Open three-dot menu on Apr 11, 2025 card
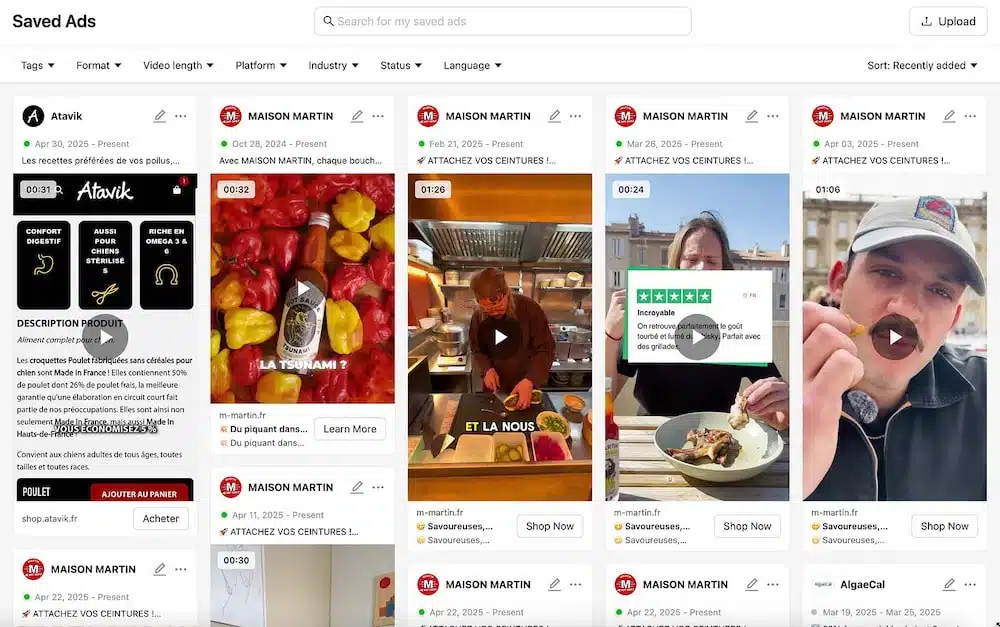Image resolution: width=1000 pixels, height=627 pixels. (x=378, y=487)
